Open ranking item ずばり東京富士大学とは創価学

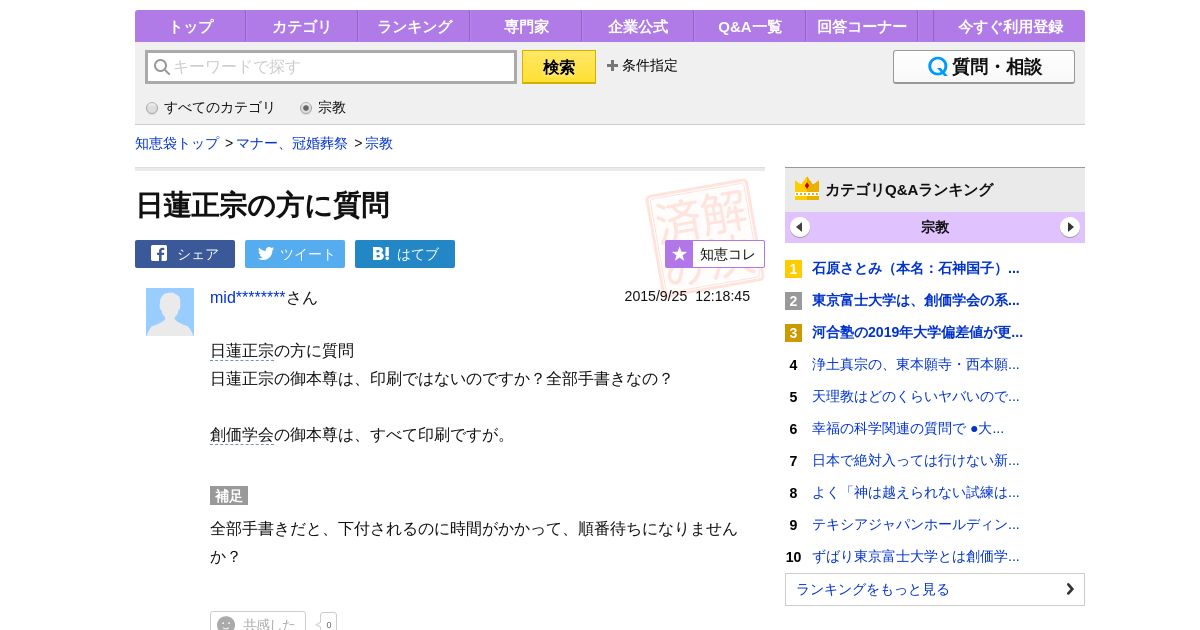[x=916, y=557]
